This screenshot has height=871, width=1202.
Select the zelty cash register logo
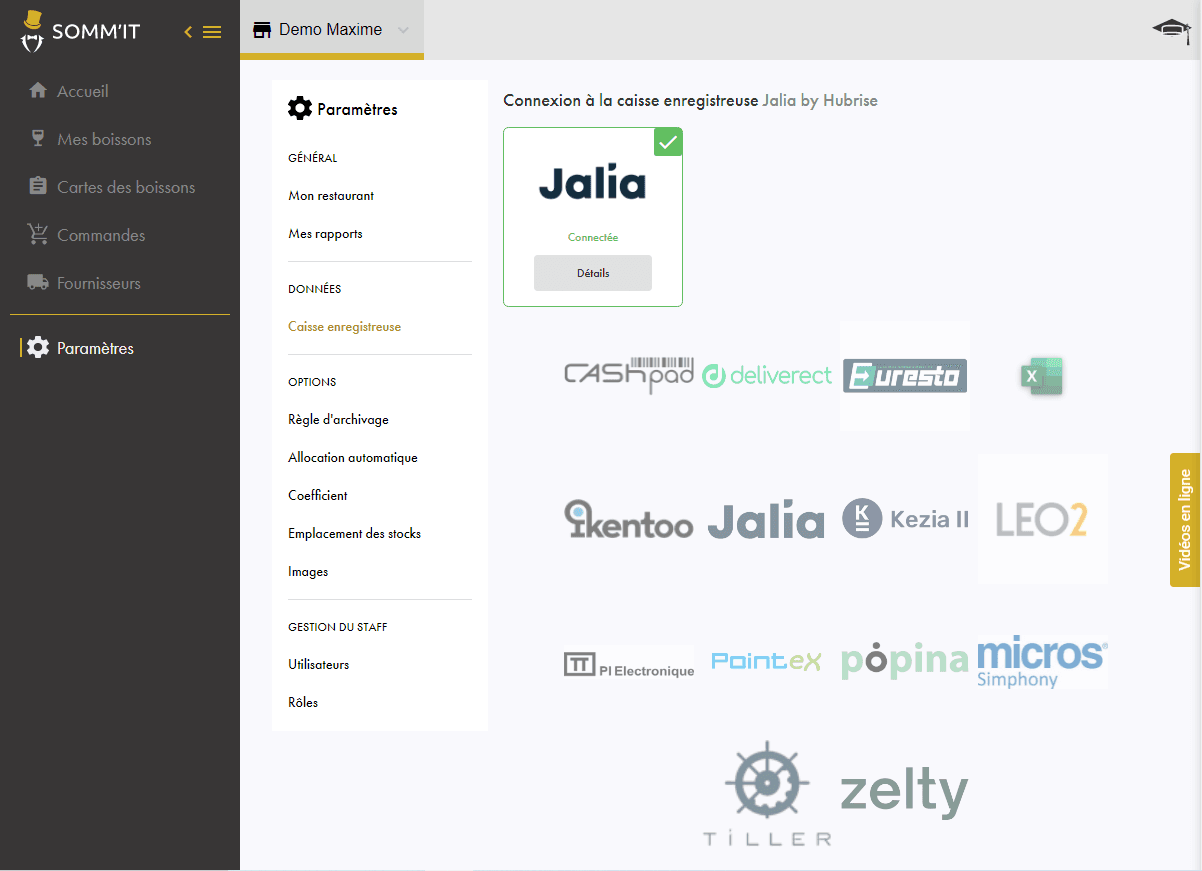[x=905, y=794]
